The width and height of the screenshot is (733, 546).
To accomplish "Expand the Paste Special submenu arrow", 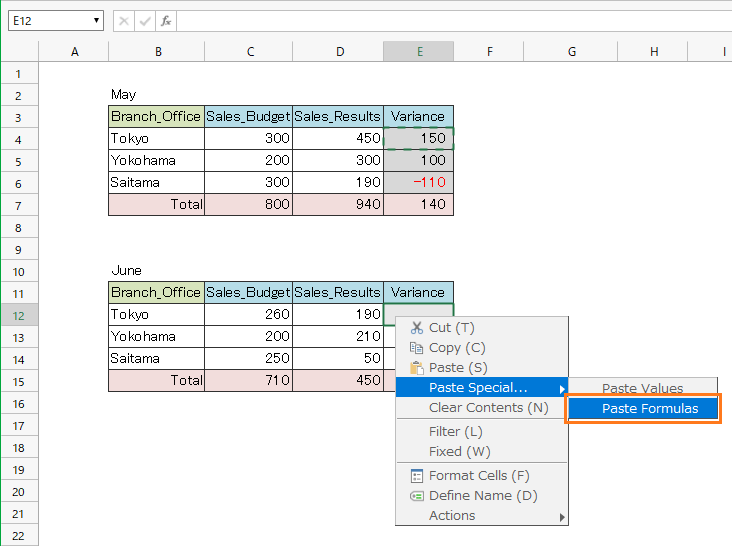I will click(561, 388).
